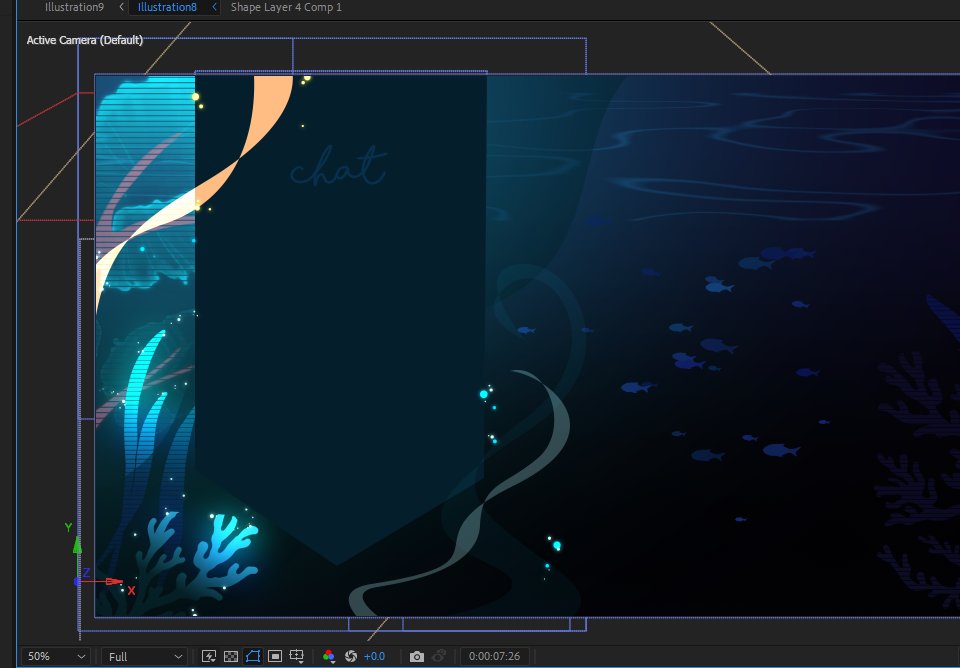The height and width of the screenshot is (668, 960).
Task: Click the pixel aspect ratio correction icon
Action: tap(209, 656)
